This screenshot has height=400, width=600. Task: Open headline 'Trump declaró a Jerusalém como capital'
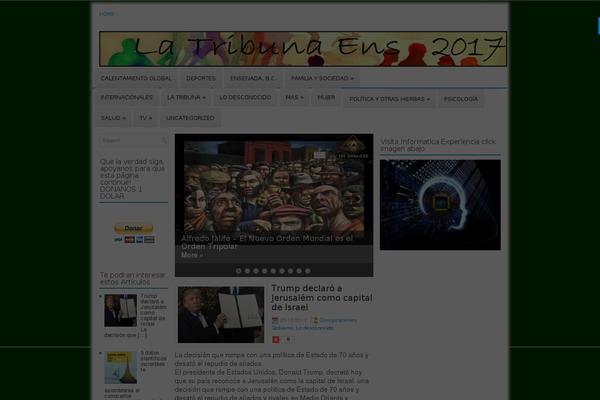pos(322,297)
